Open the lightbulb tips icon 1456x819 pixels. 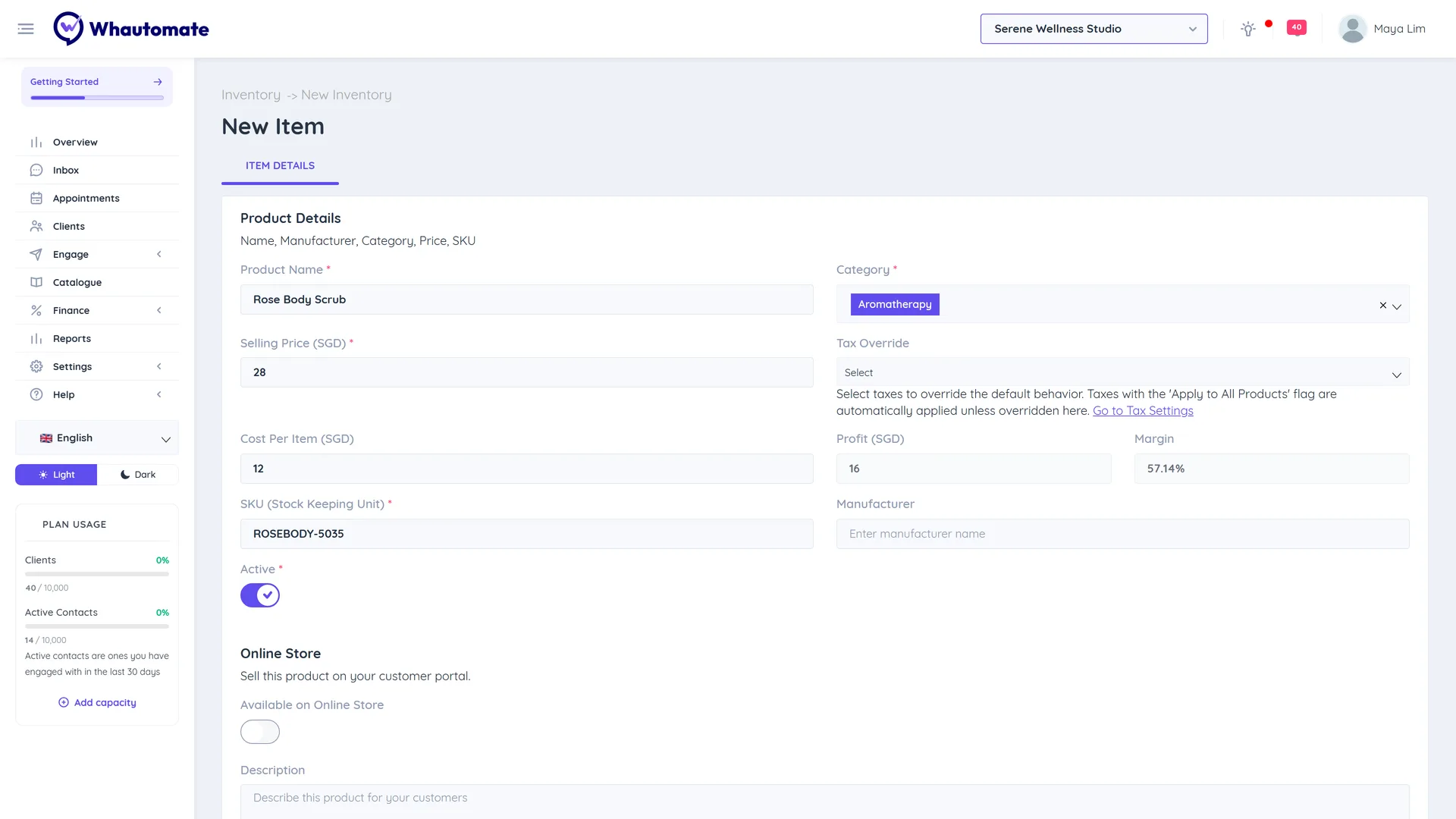1248,29
